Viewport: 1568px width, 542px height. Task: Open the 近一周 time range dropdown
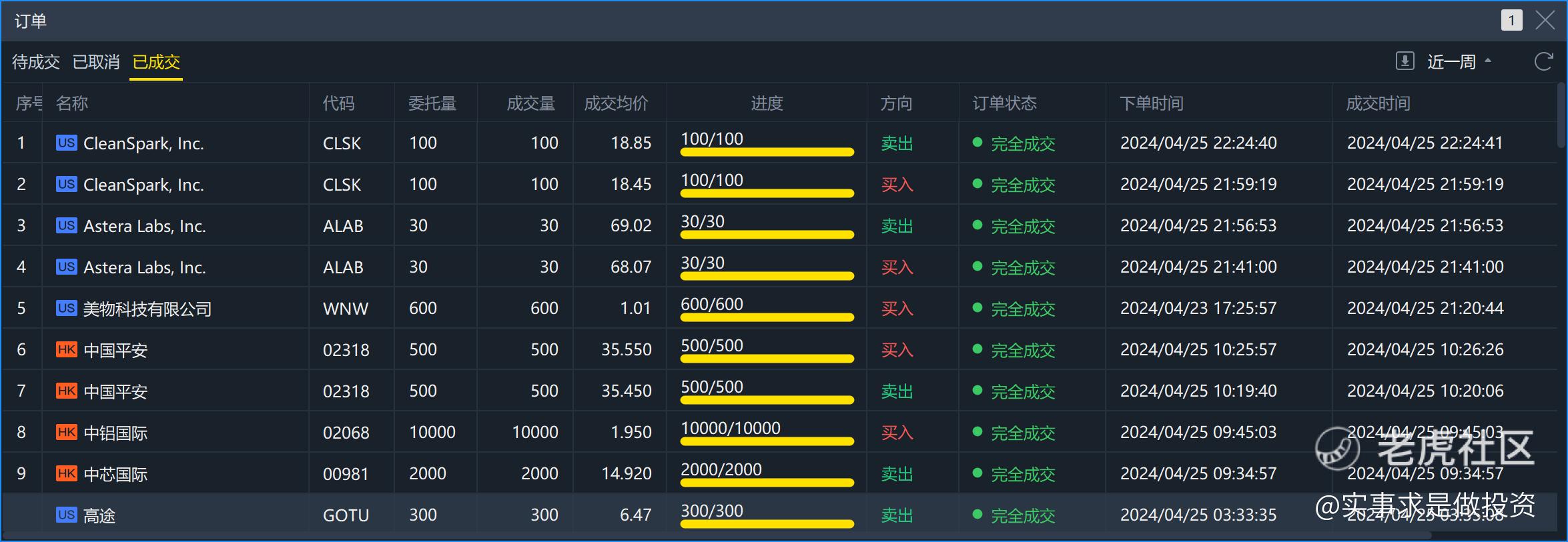pyautogui.click(x=1459, y=62)
